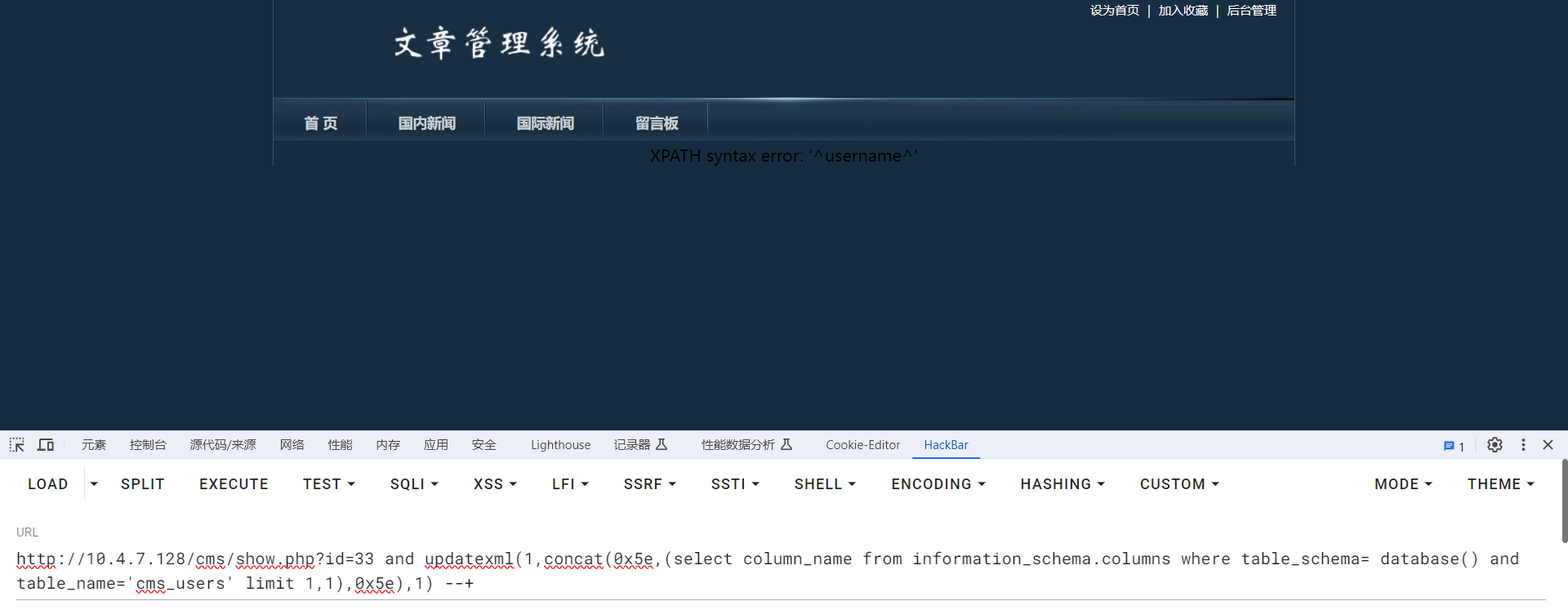Expand the SSTI dropdown
Image resolution: width=1568 pixels, height=610 pixels.
point(735,484)
